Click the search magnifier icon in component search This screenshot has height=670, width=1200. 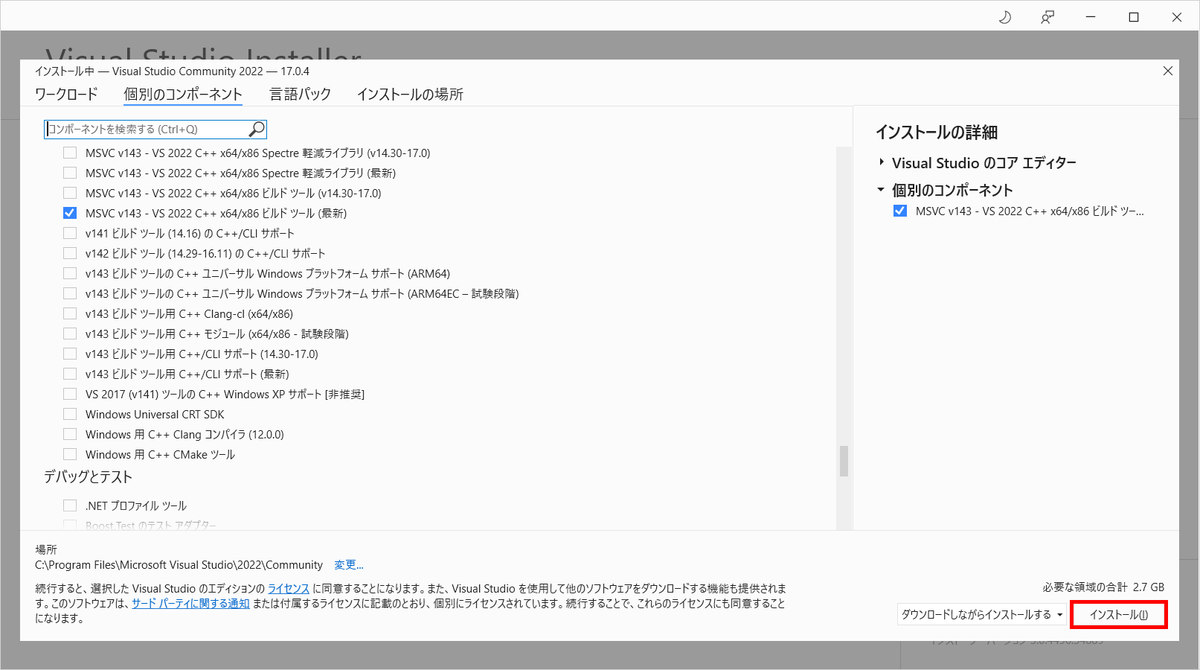[x=256, y=129]
